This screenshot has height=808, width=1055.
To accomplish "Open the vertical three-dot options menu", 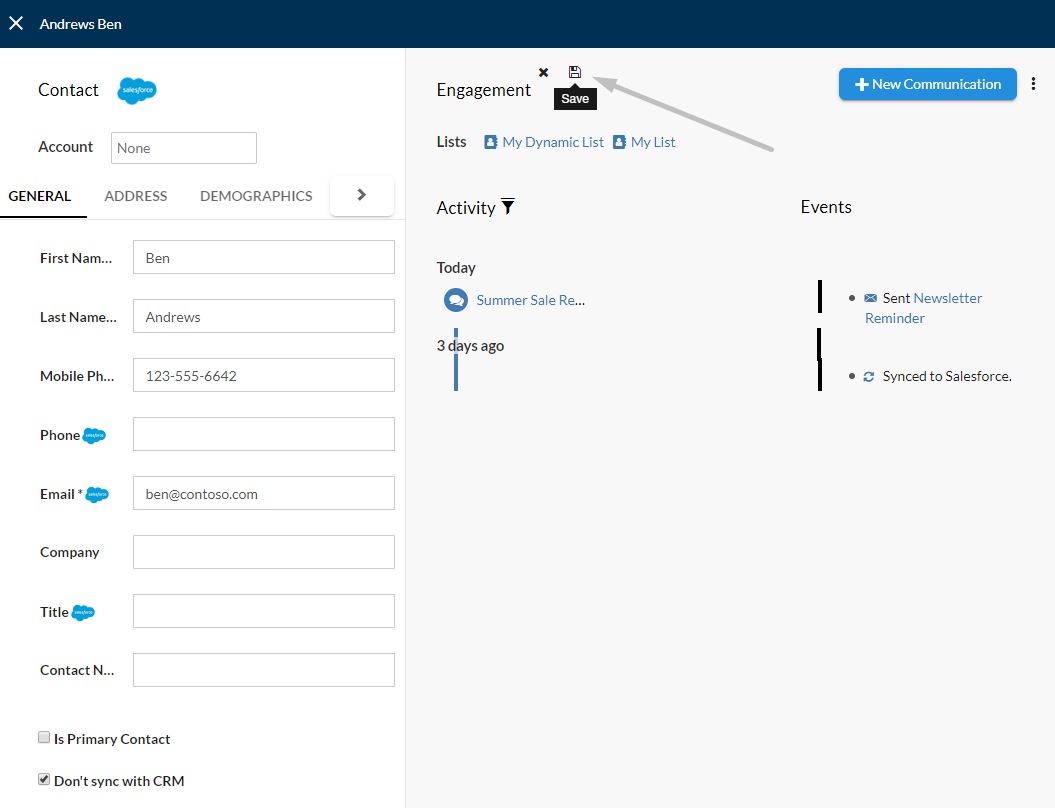I will tap(1033, 83).
